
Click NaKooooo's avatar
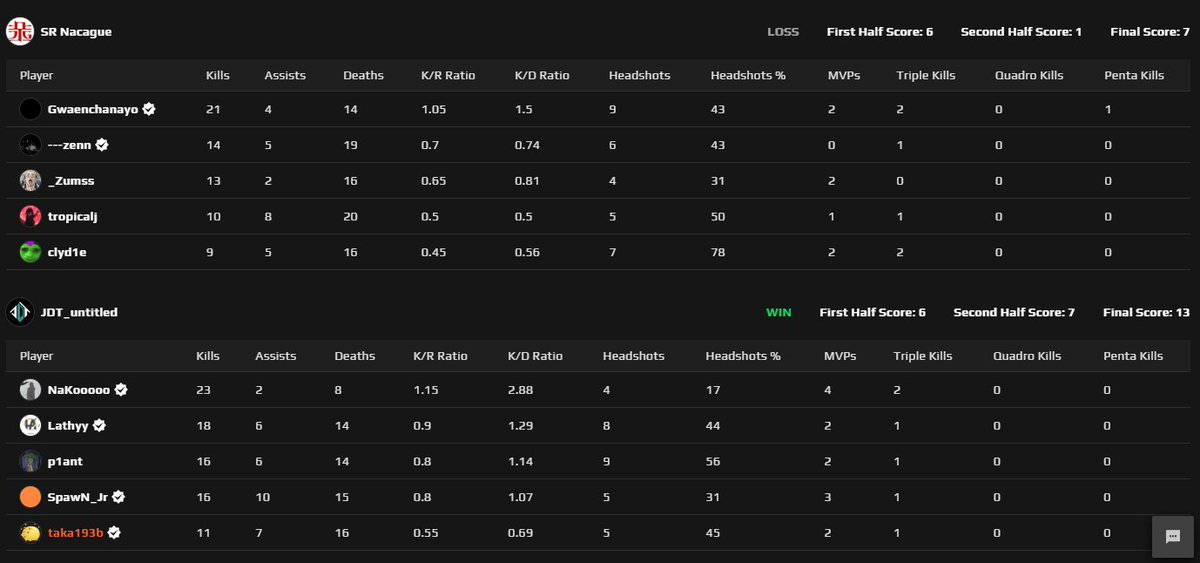click(x=30, y=390)
